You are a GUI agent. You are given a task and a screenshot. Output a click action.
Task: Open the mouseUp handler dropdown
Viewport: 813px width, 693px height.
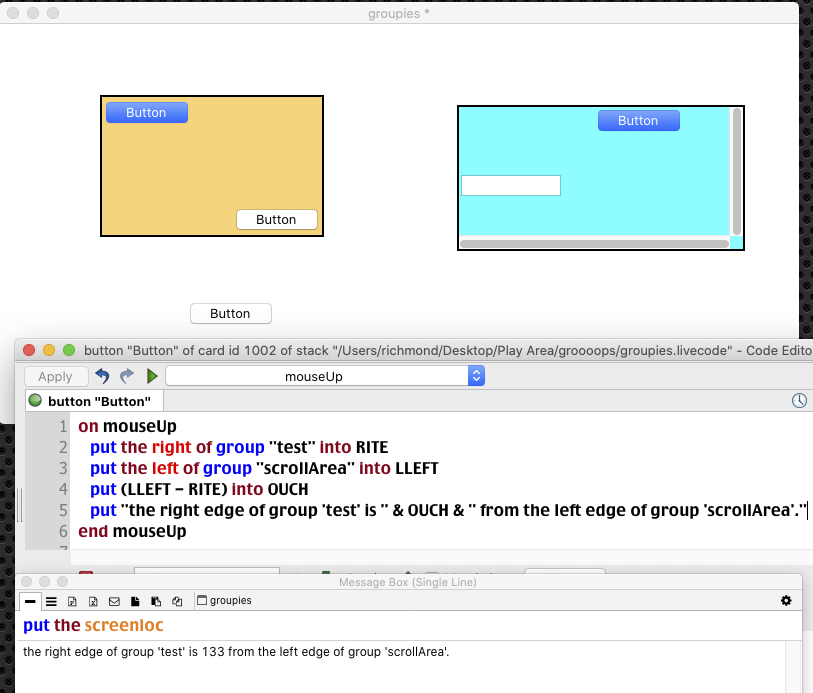(325, 376)
